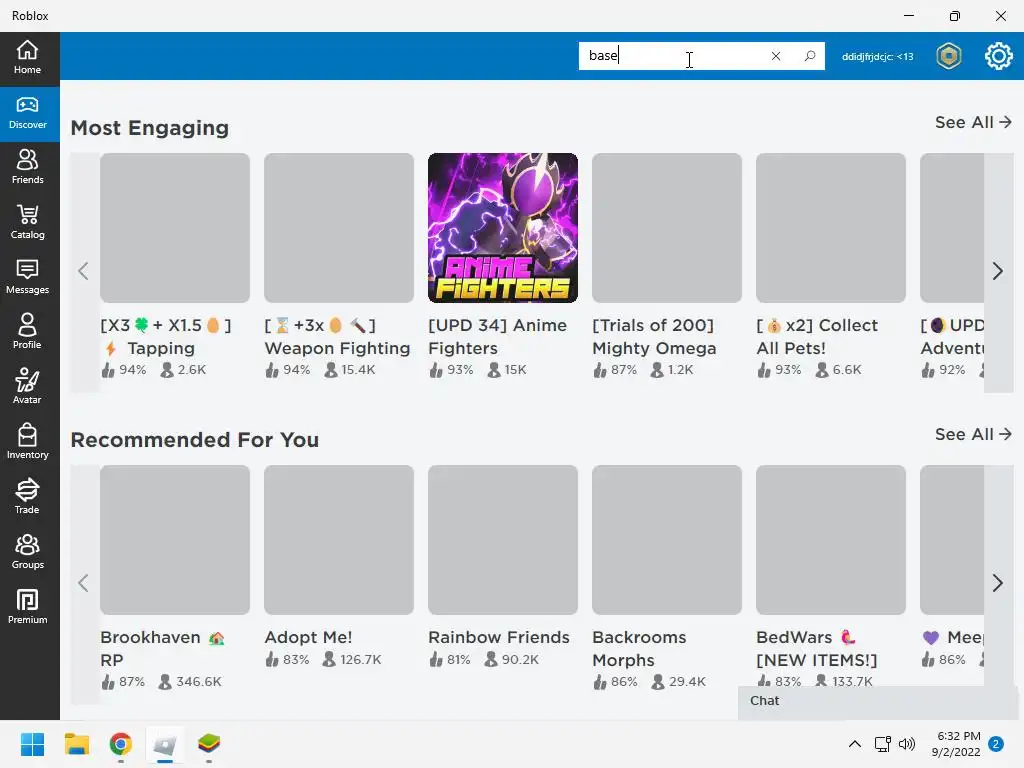Click the 'Backrooms Morphs' title text

[x=639, y=648]
